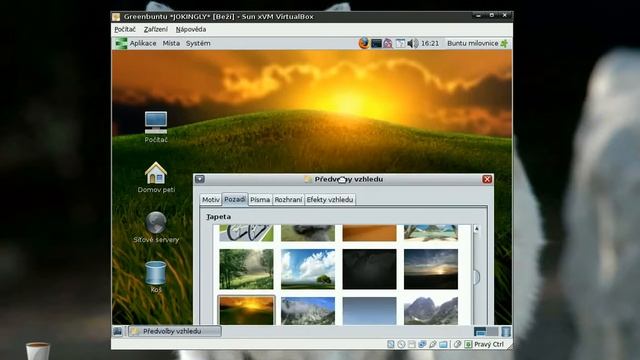This screenshot has width=640, height=360.
Task: Switch to the first workspace in switcher
Action: click(x=480, y=331)
